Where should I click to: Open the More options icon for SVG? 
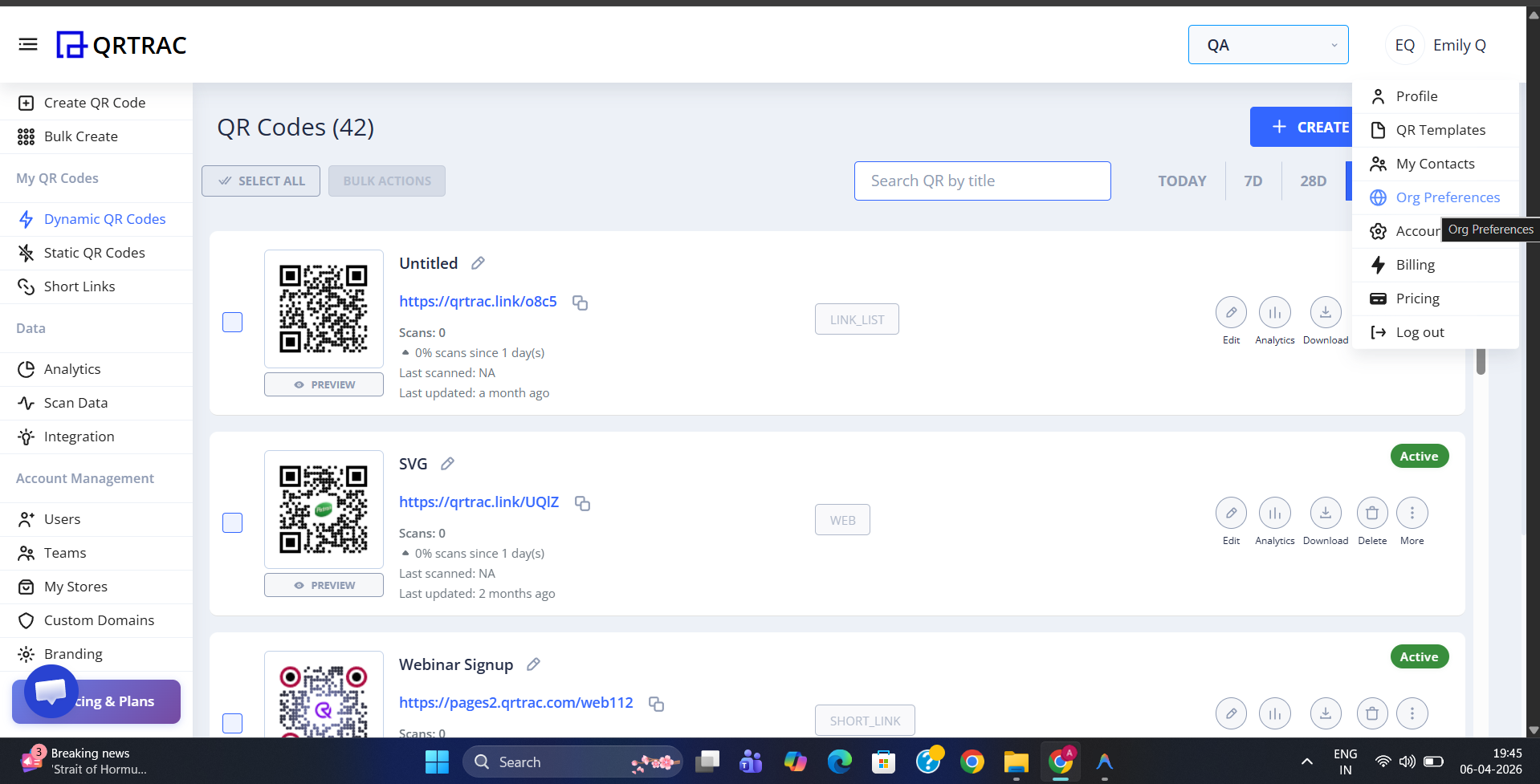(x=1412, y=513)
